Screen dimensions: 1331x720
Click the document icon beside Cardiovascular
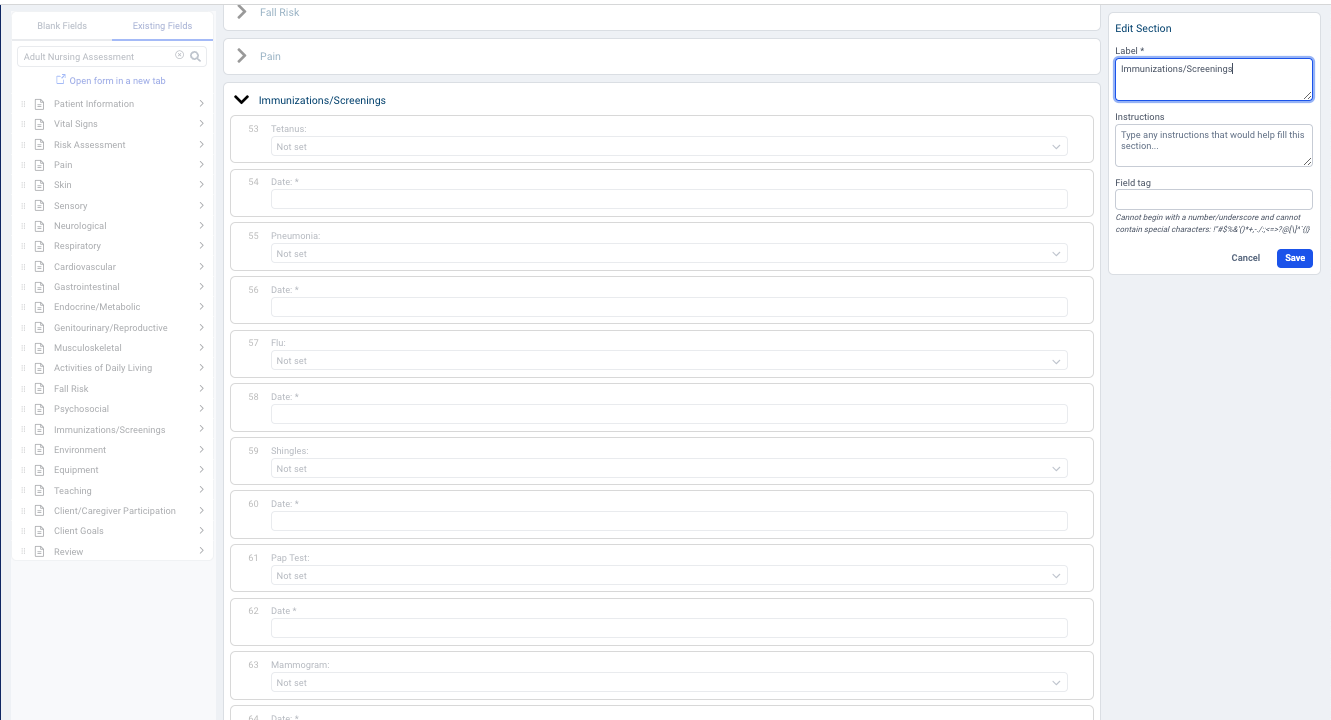coord(40,267)
